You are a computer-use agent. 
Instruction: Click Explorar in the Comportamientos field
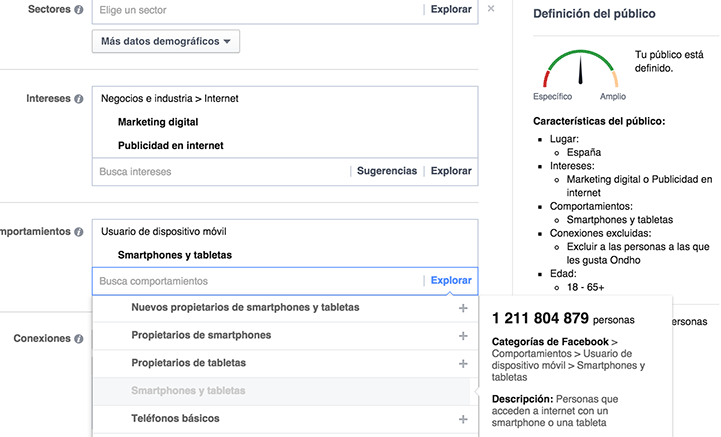[x=451, y=281]
